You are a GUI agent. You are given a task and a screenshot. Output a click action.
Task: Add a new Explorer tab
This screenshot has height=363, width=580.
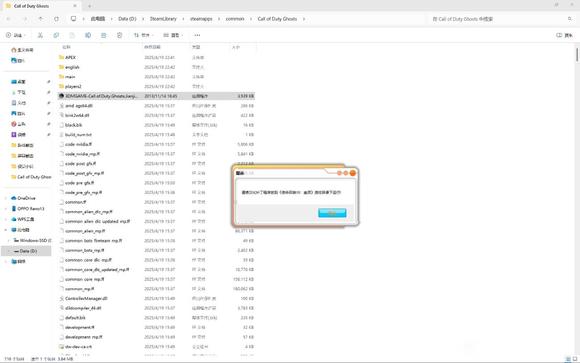[89, 6]
